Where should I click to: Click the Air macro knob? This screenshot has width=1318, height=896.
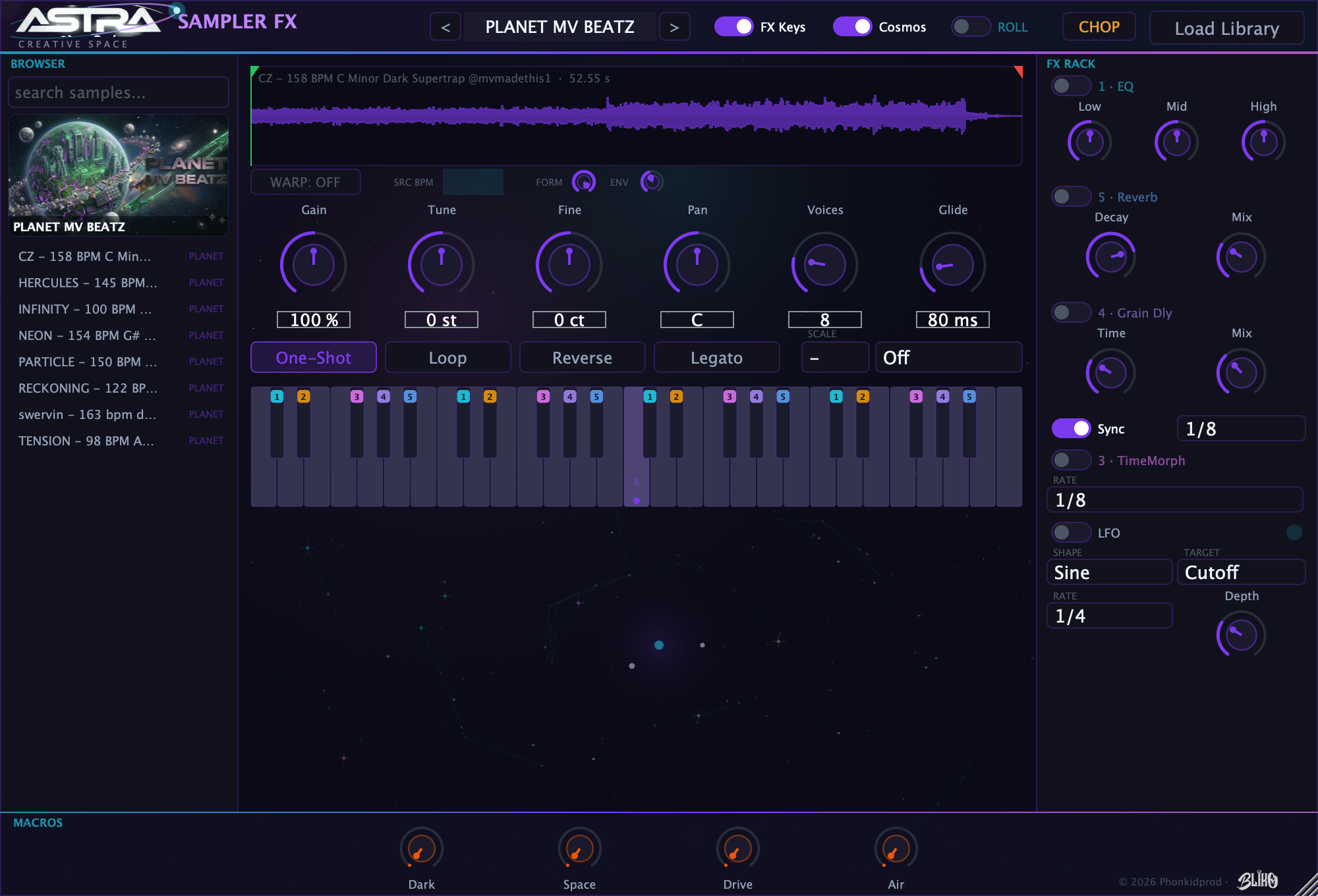(x=896, y=849)
